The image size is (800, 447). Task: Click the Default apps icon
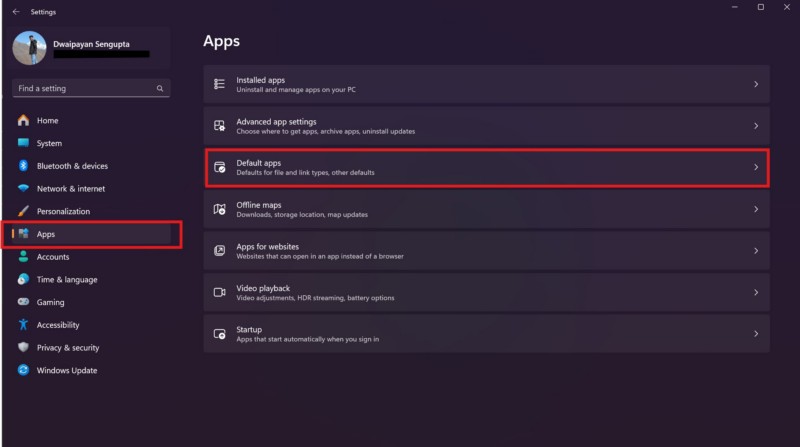coord(220,168)
